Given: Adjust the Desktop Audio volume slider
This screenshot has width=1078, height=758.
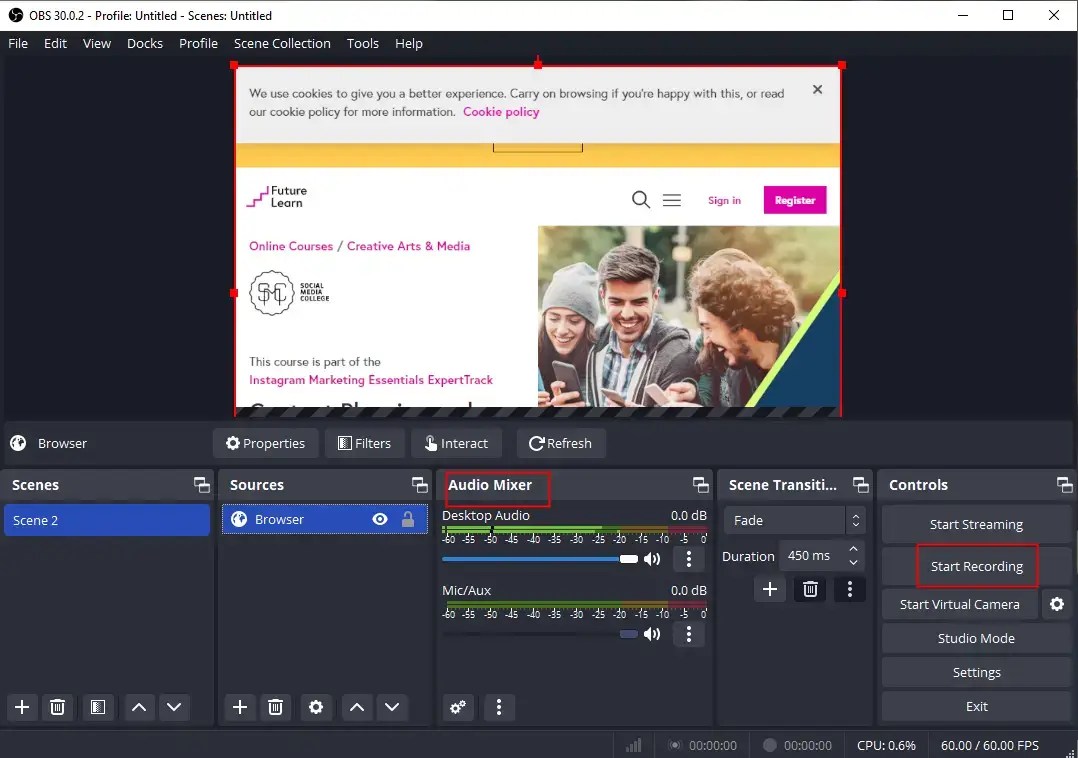Looking at the screenshot, I should 630,558.
